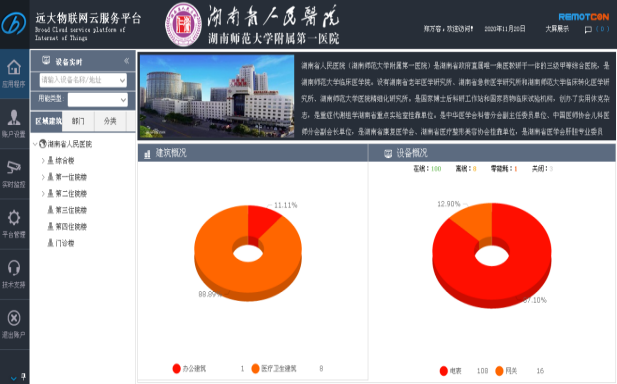Screen dimensions: 617x384
Task: Open the message notification icon in header
Action: click(x=588, y=29)
